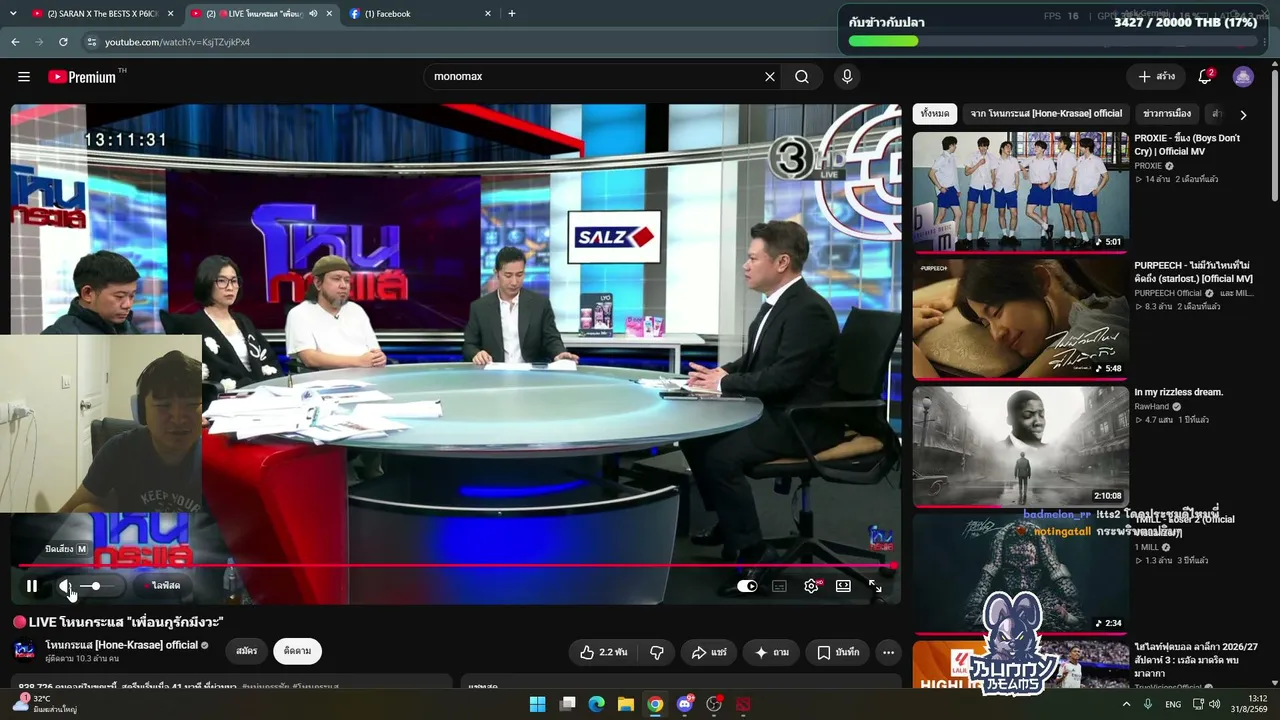Open the PURPEECH starlost video thumbnail

[1020, 319]
